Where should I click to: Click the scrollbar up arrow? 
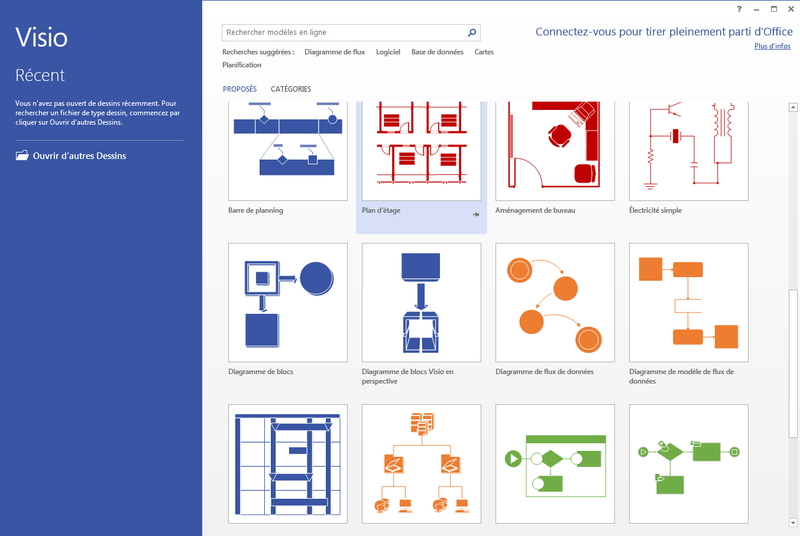pyautogui.click(x=793, y=107)
